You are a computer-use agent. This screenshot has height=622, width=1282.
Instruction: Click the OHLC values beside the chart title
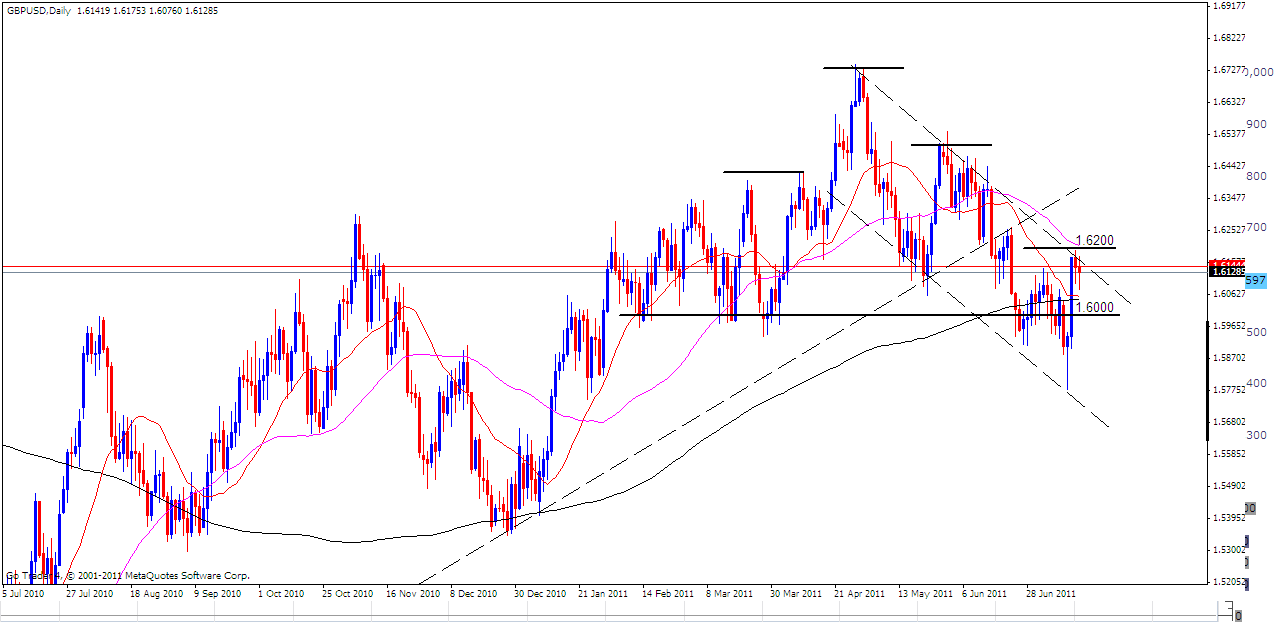[147, 10]
